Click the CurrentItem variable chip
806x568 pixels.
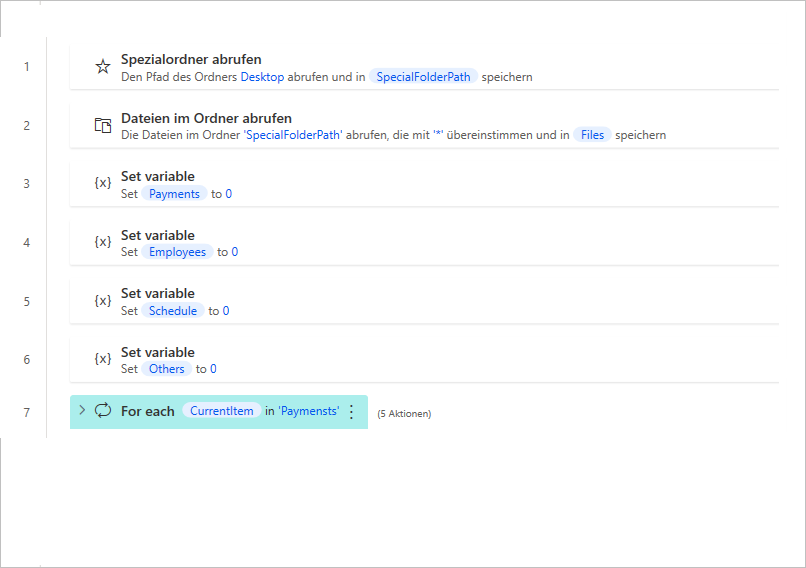222,411
